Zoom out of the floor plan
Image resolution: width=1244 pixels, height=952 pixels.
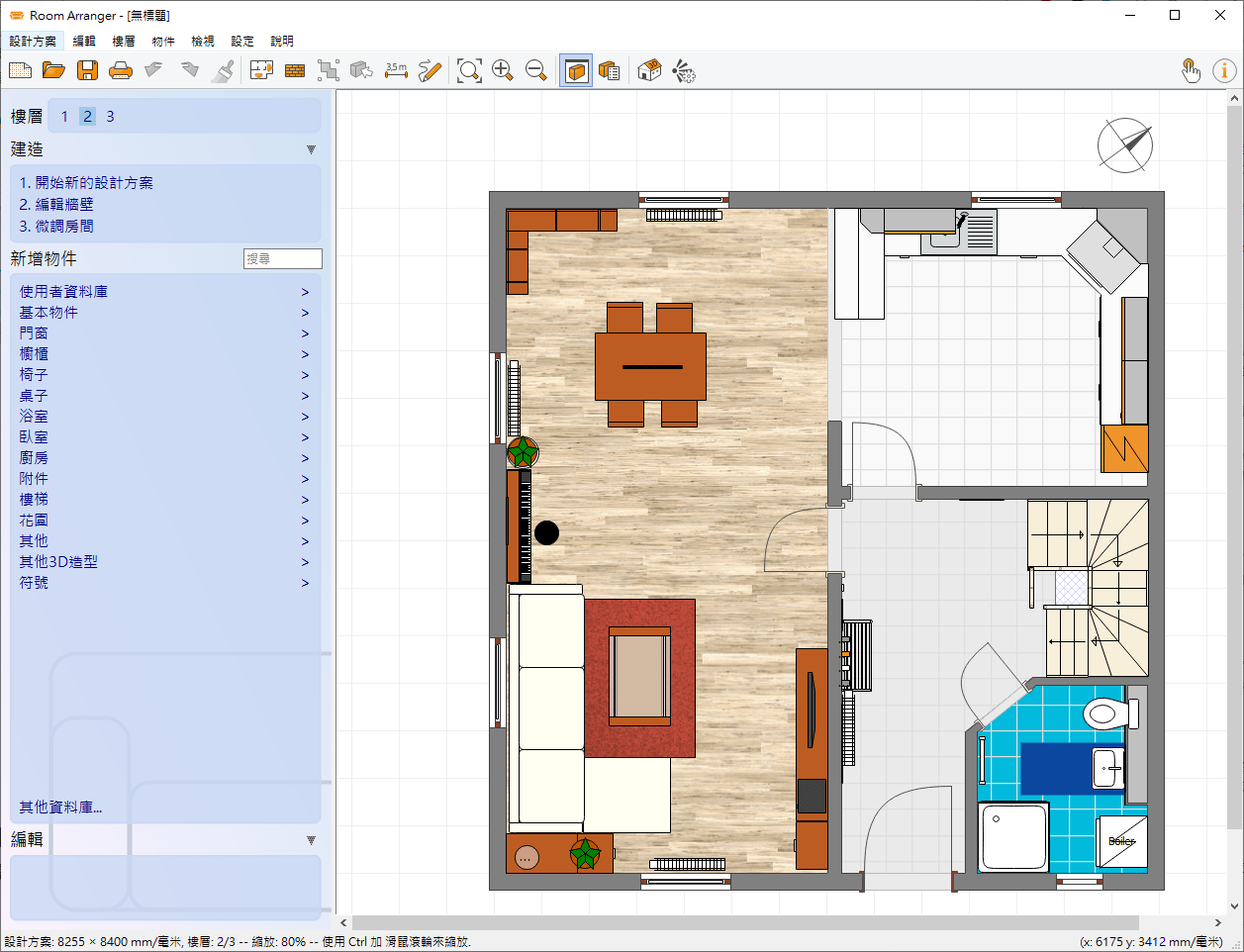click(536, 70)
